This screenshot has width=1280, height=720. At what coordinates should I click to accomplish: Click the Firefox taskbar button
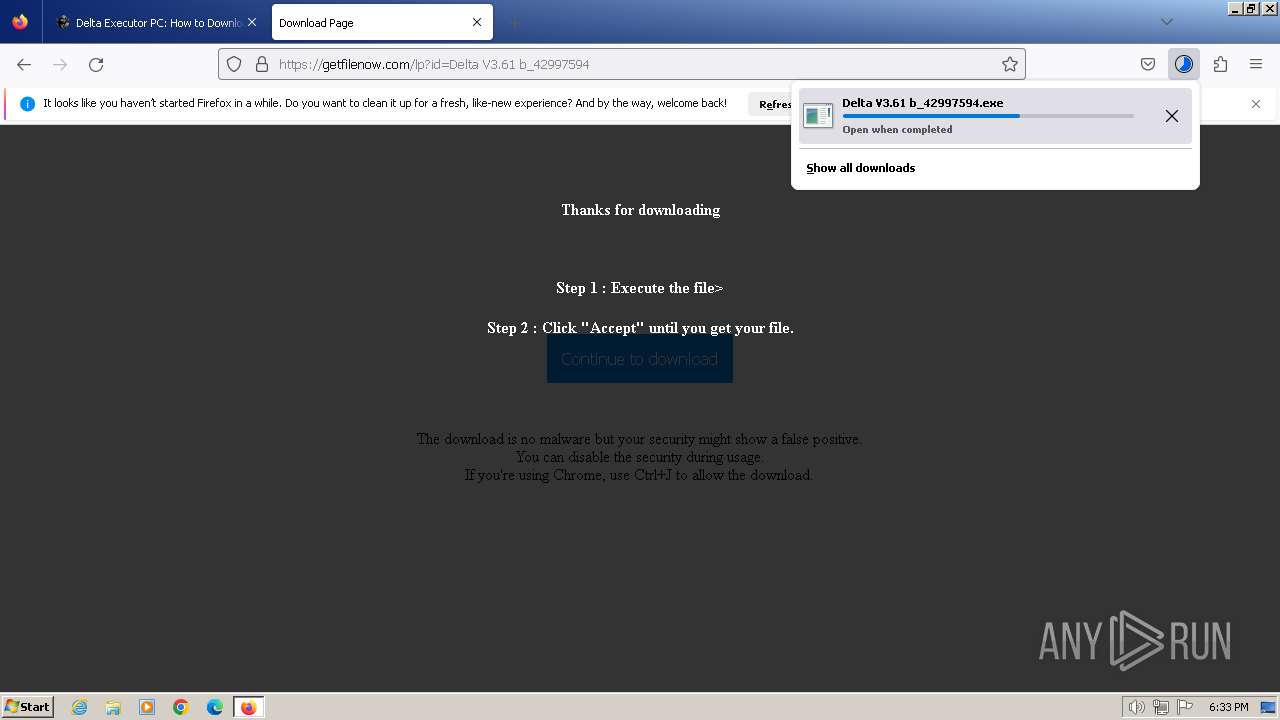point(248,707)
